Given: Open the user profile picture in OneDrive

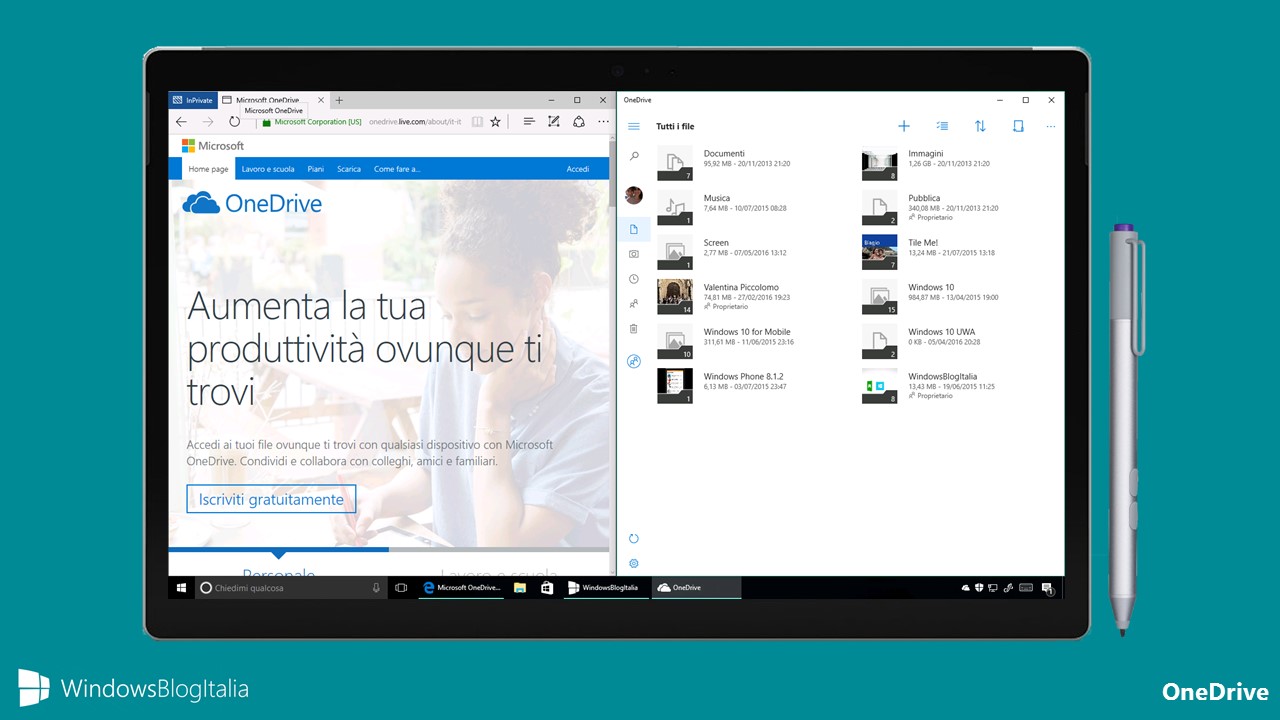Looking at the screenshot, I should (x=633, y=195).
